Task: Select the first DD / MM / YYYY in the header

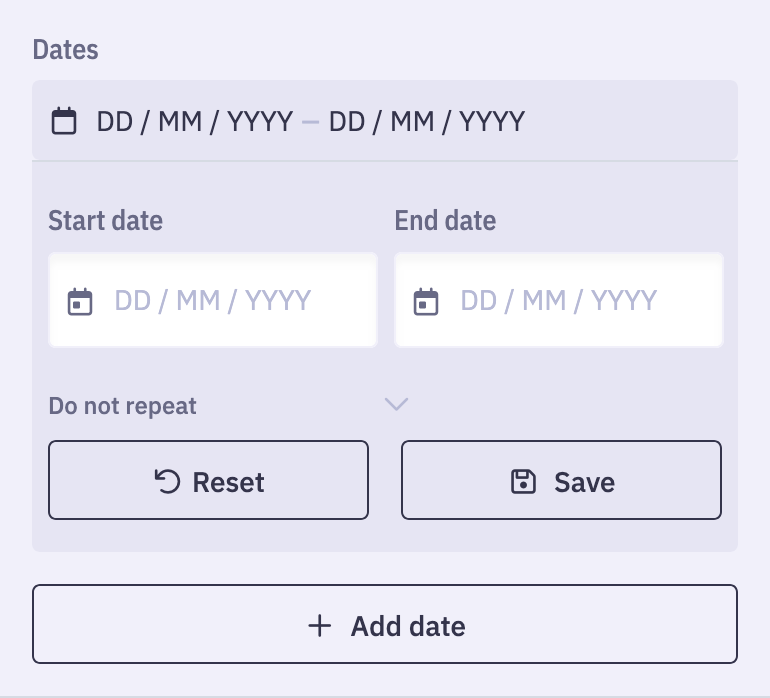Action: [195, 121]
